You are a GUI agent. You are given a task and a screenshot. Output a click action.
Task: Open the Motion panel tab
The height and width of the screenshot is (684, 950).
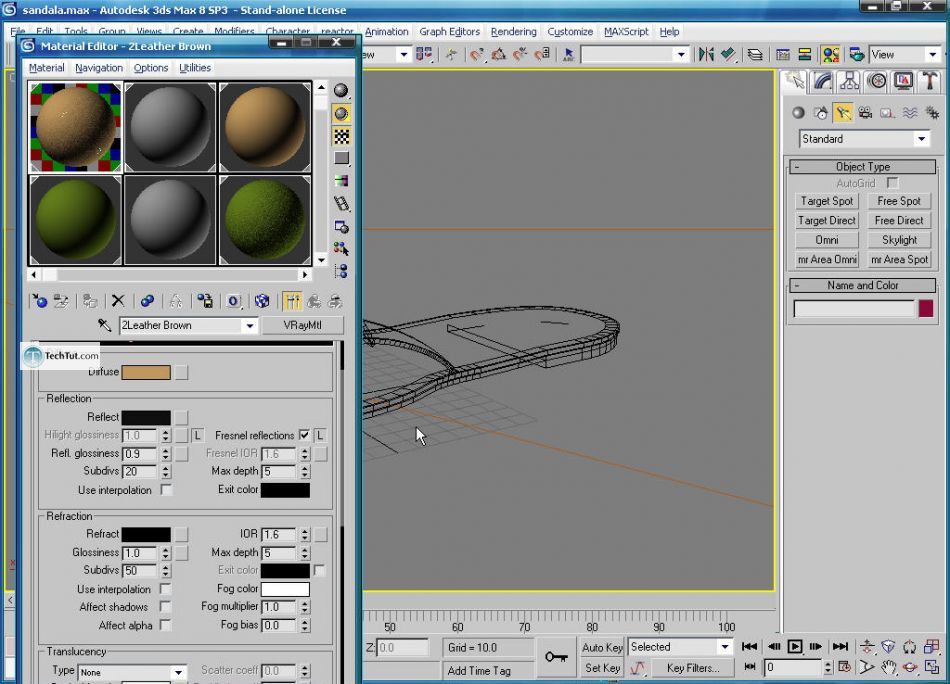pos(877,81)
